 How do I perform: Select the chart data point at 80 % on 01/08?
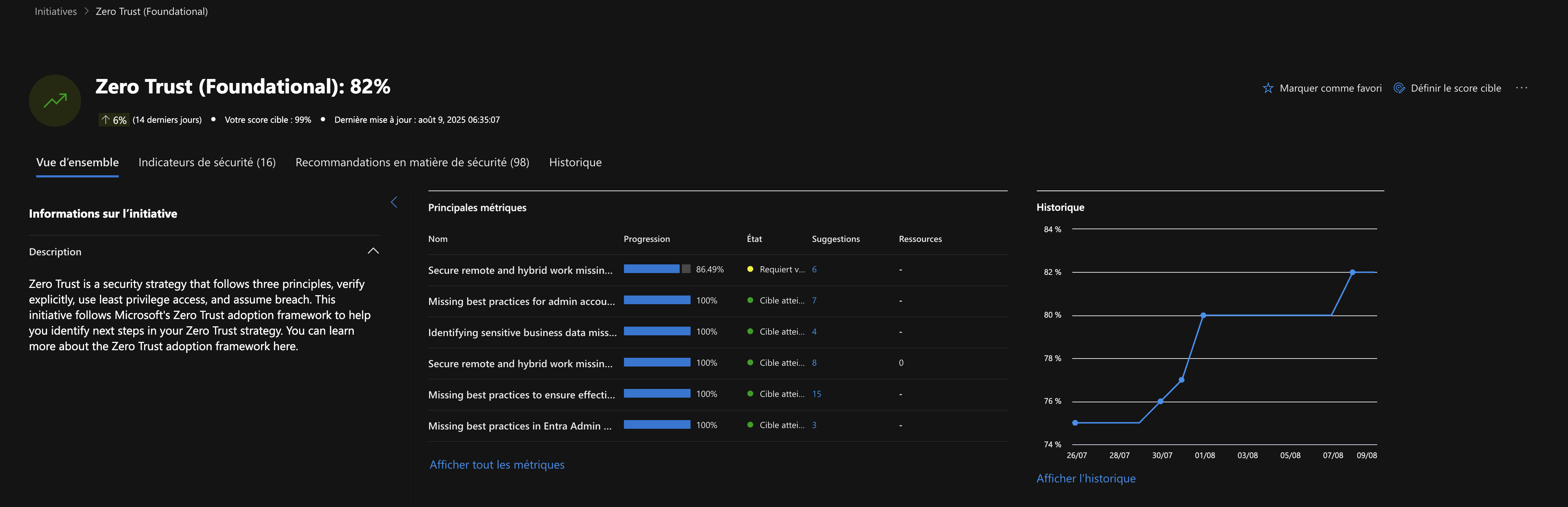1203,315
